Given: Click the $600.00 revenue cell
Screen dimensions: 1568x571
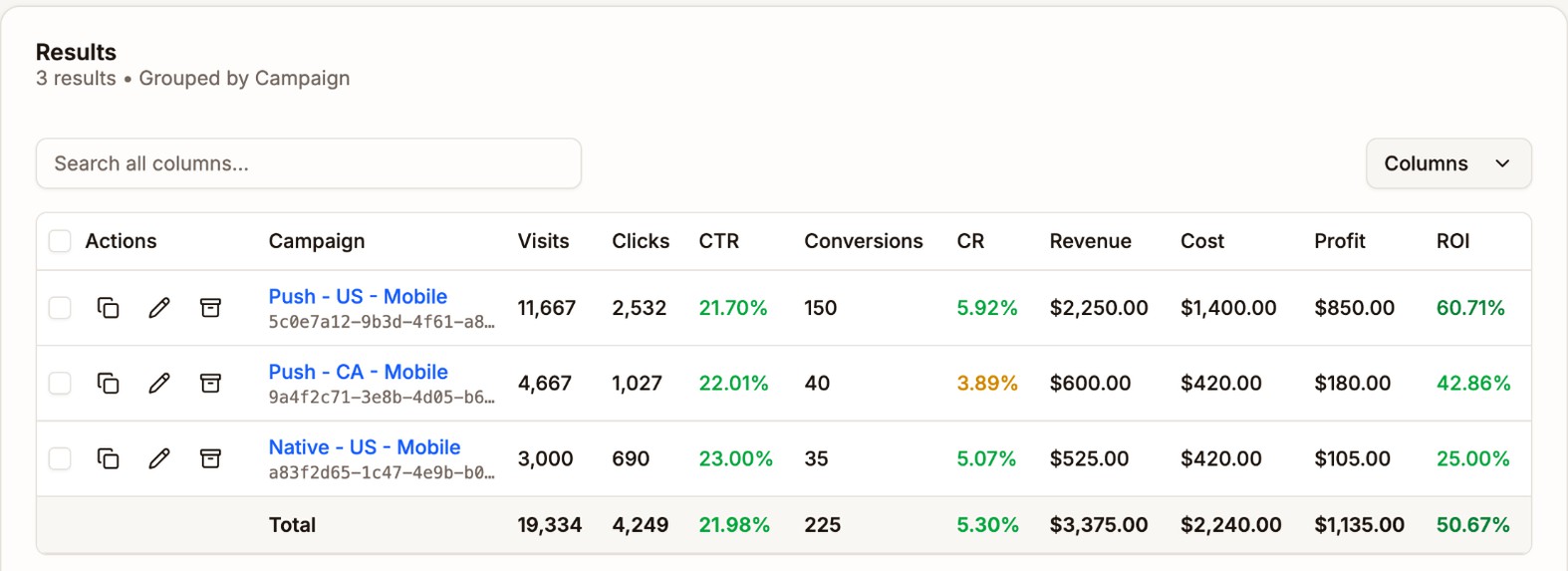Looking at the screenshot, I should point(1090,383).
